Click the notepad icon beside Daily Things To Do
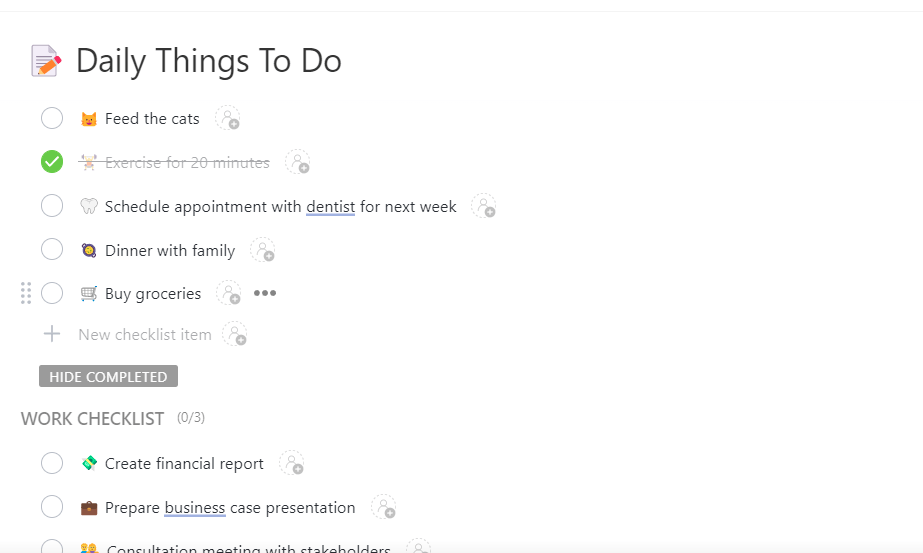The image size is (923, 553). [x=45, y=61]
